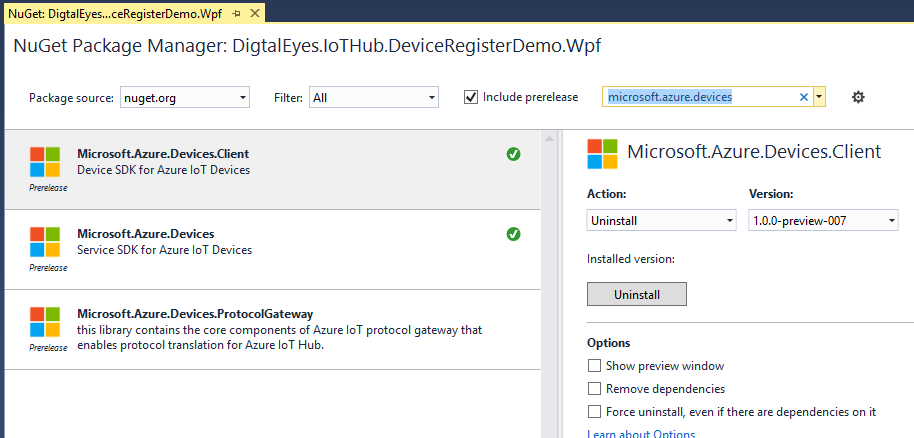Open Package source dropdown
Image resolution: width=914 pixels, height=438 pixels.
pos(185,97)
